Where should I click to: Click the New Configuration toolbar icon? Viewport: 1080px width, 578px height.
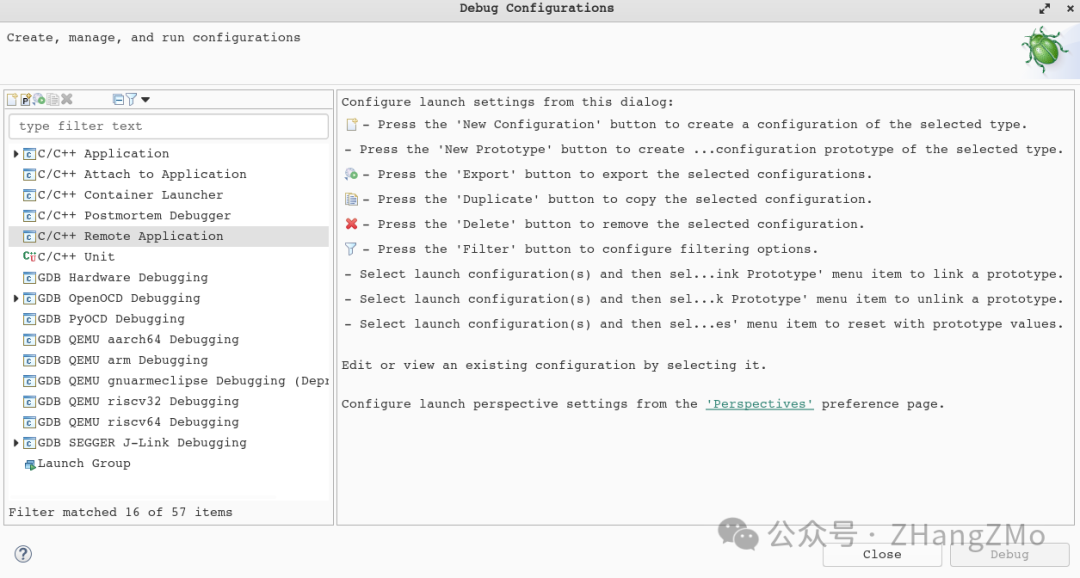point(12,100)
